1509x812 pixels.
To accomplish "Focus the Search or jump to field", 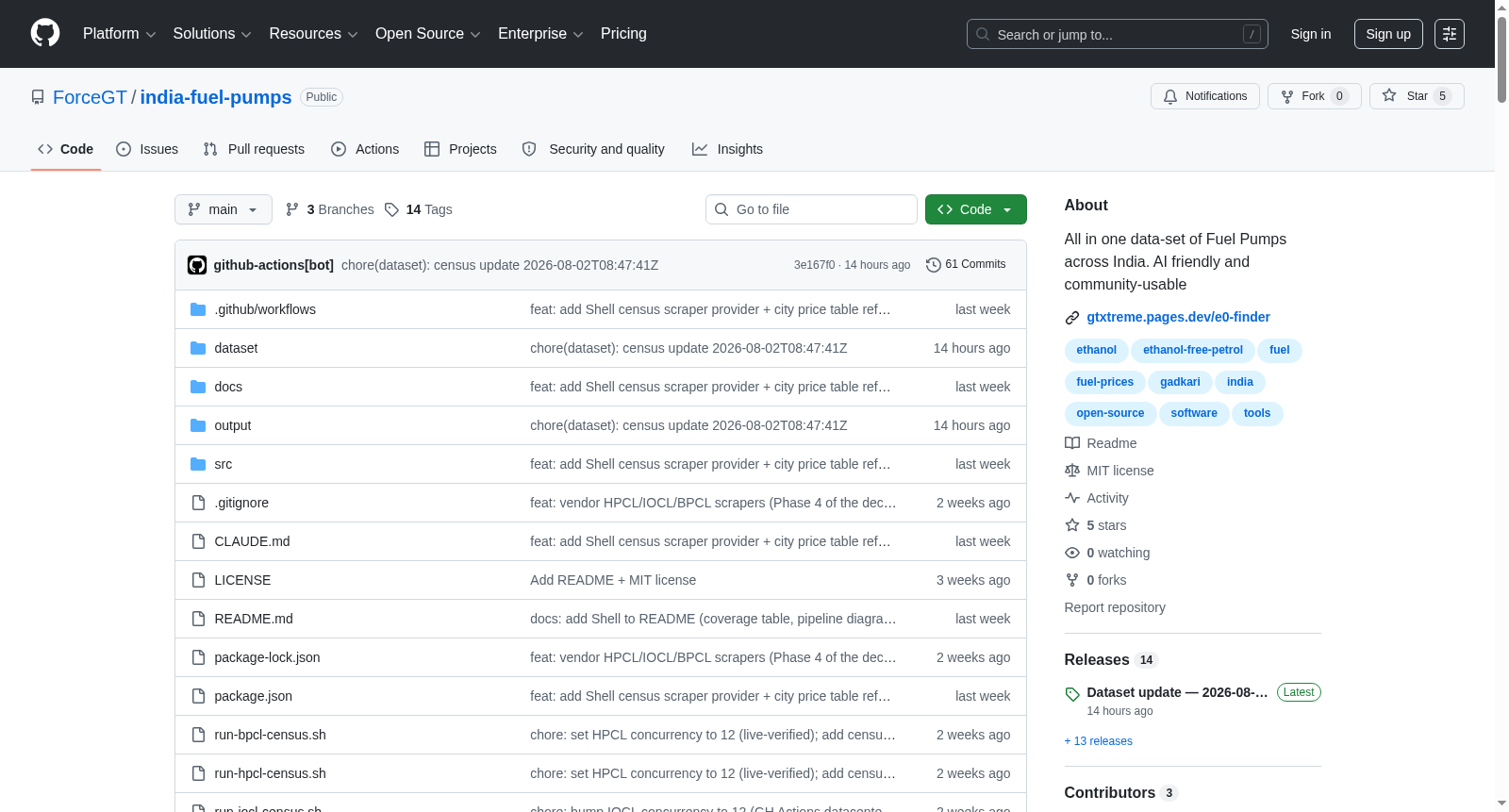I will (1118, 34).
